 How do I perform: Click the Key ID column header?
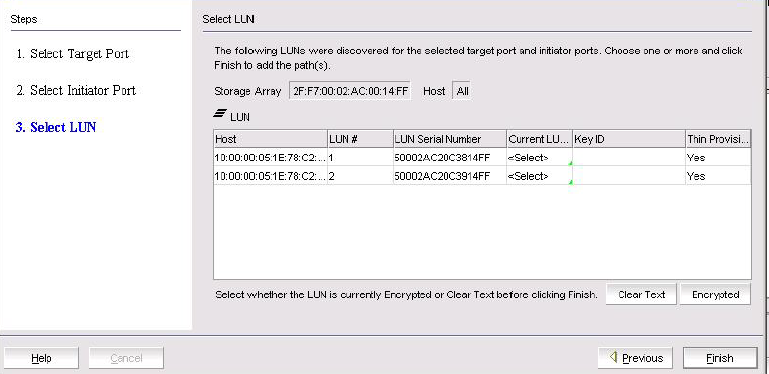tap(629, 139)
